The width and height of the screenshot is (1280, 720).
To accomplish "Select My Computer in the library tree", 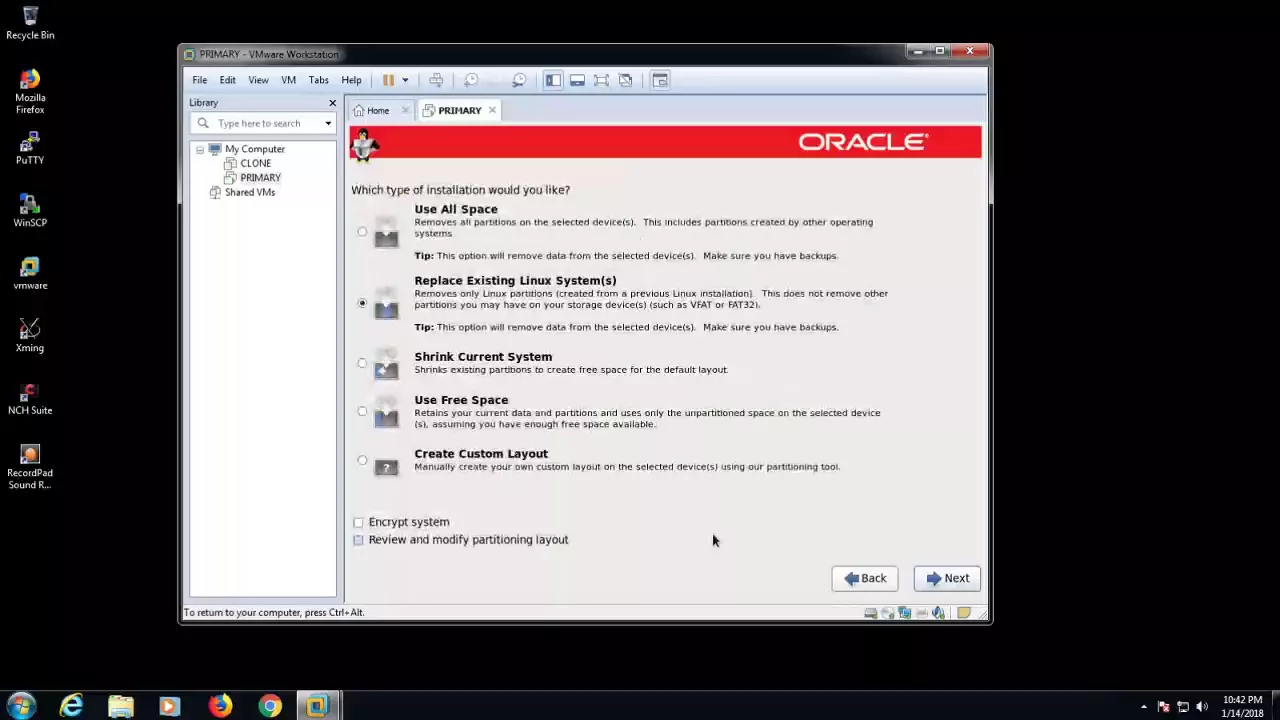I will coord(254,149).
